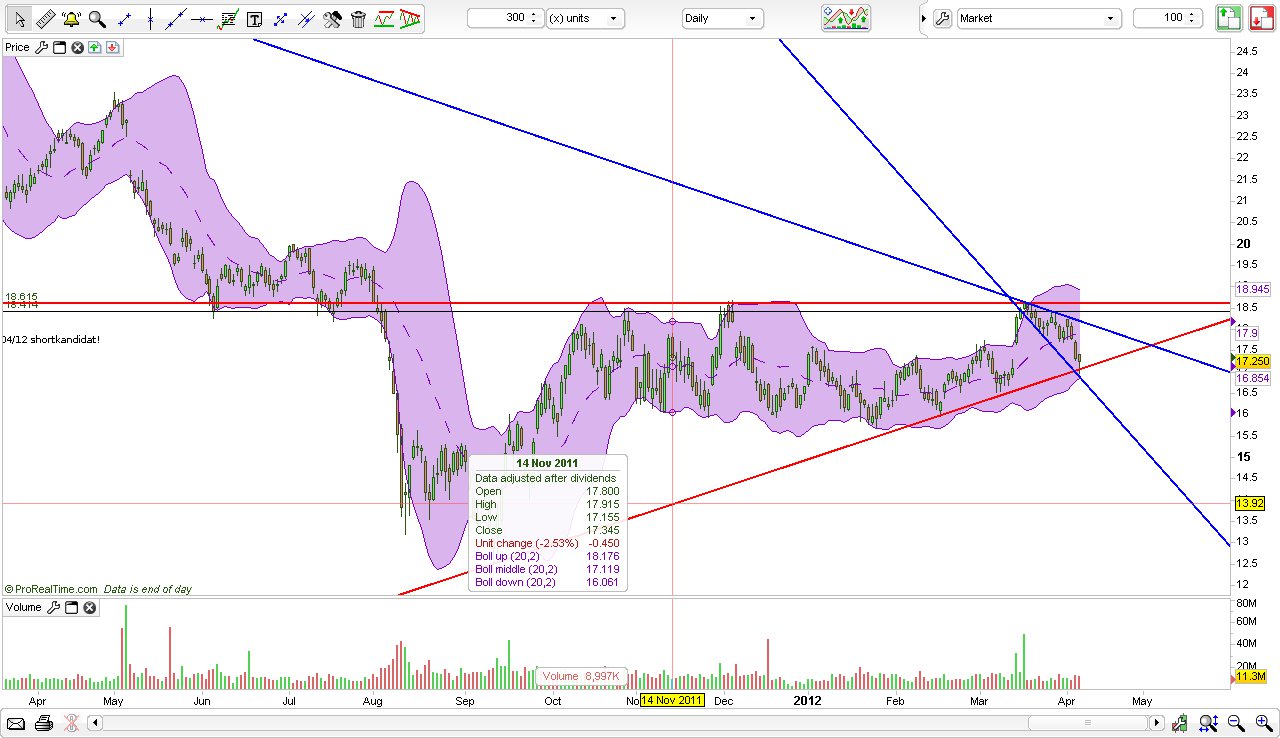Activate the zoom magnifier tool

coord(96,17)
